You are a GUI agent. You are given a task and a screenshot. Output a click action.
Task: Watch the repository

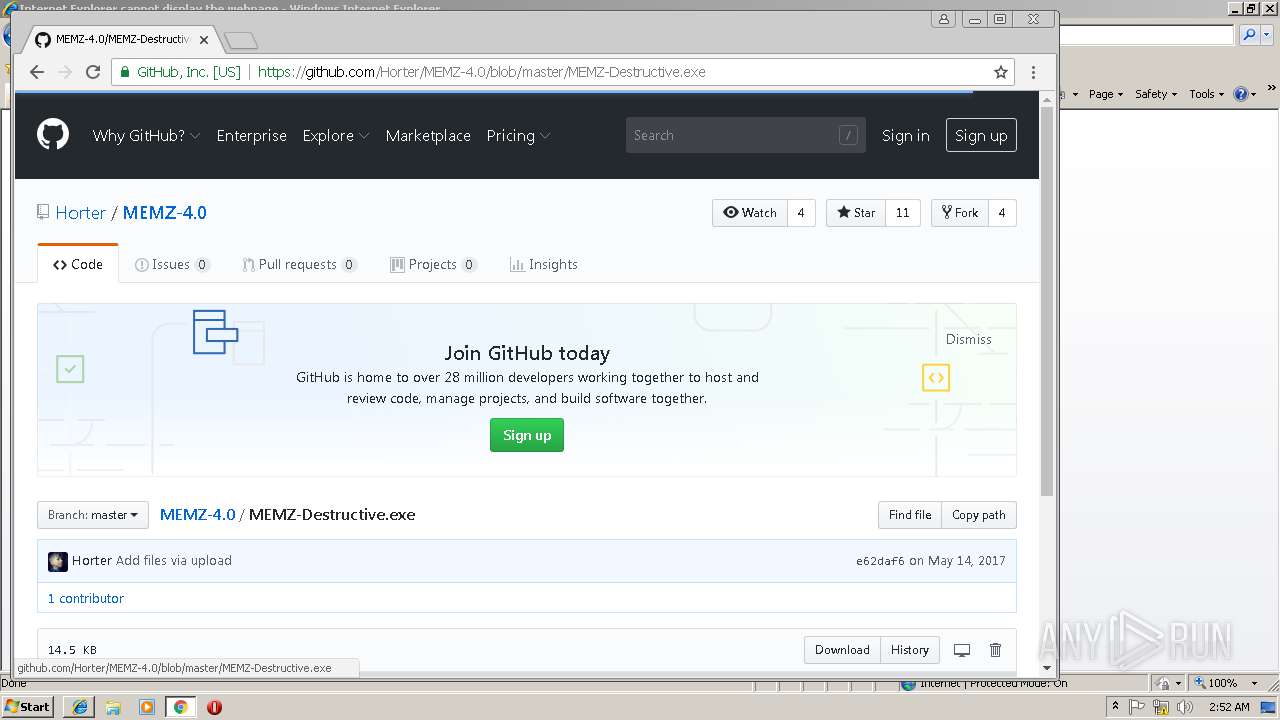750,213
